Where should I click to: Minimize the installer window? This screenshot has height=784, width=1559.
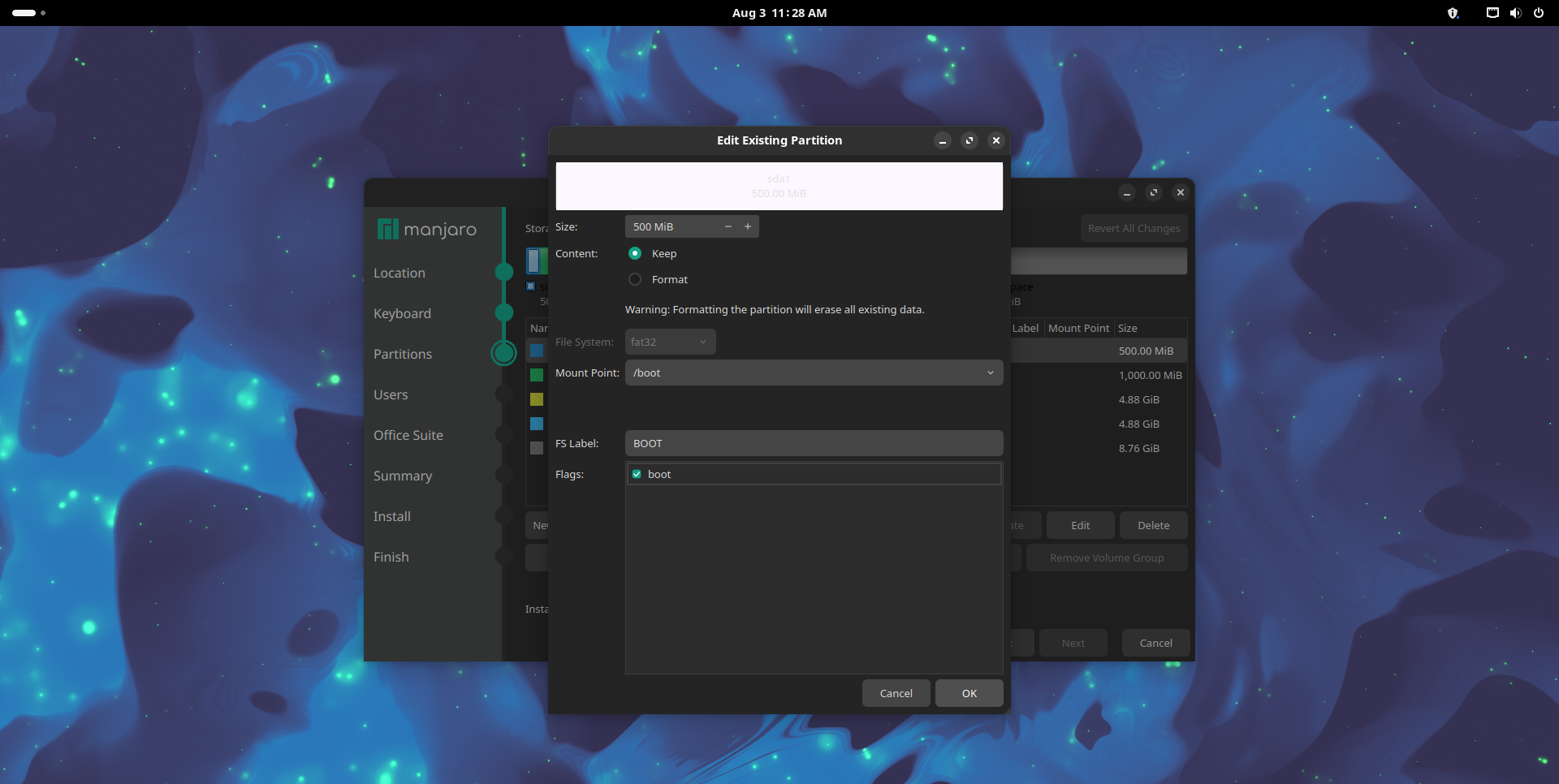(x=1126, y=192)
